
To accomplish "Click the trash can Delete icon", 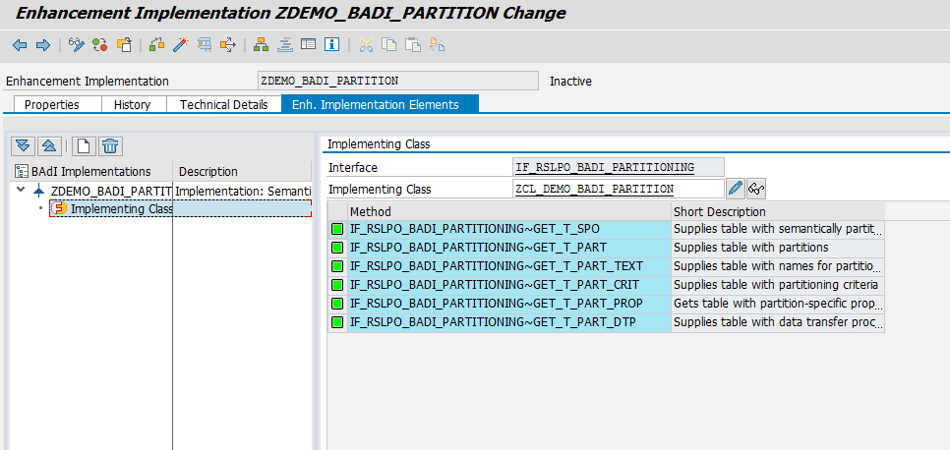I will pos(111,146).
